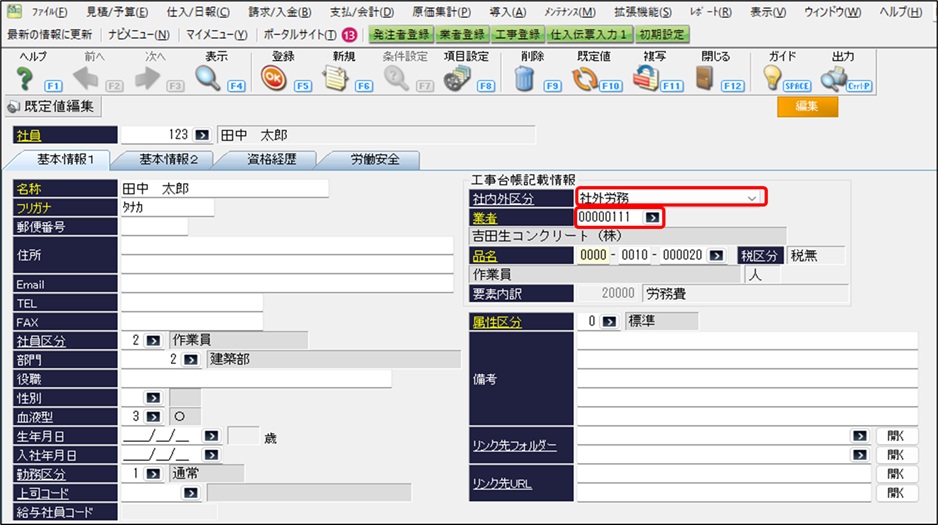The width and height of the screenshot is (938, 525).
Task: Click the 出力 print icon
Action: coord(833,78)
